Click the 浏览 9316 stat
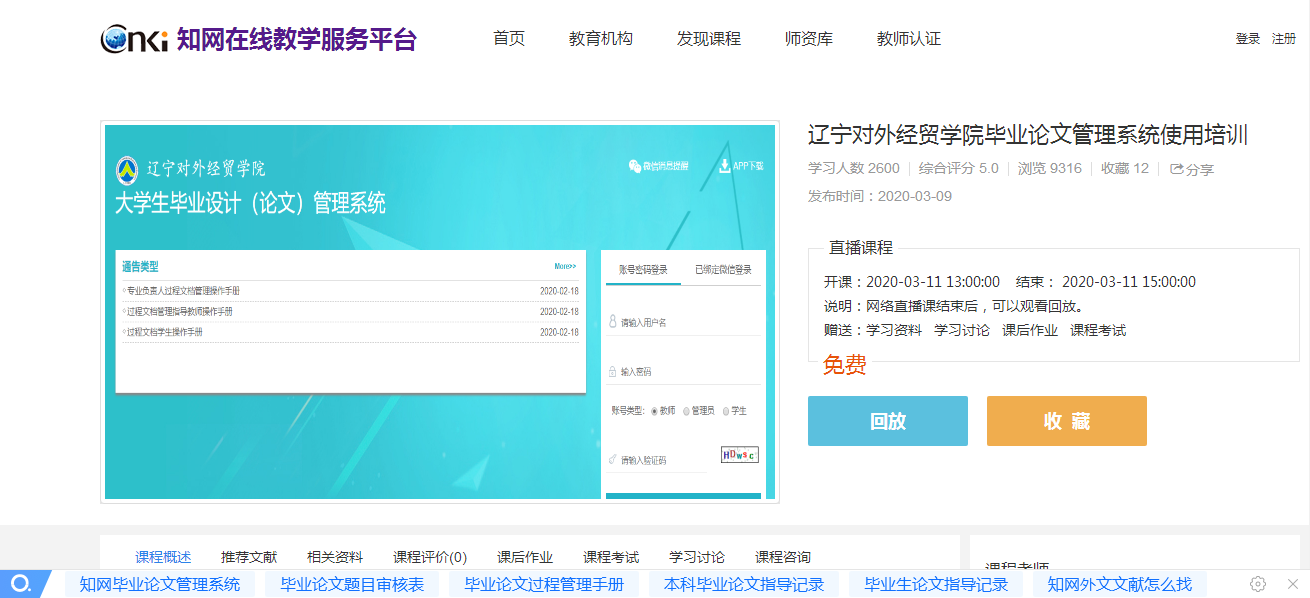This screenshot has height=598, width=1310. pyautogui.click(x=1050, y=168)
